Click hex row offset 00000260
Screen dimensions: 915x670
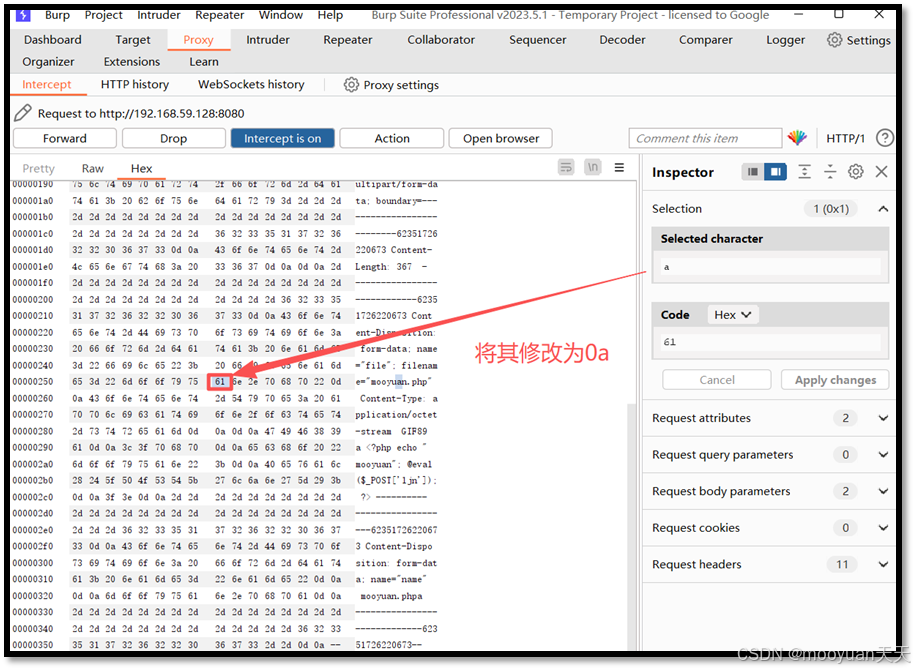click(33, 398)
